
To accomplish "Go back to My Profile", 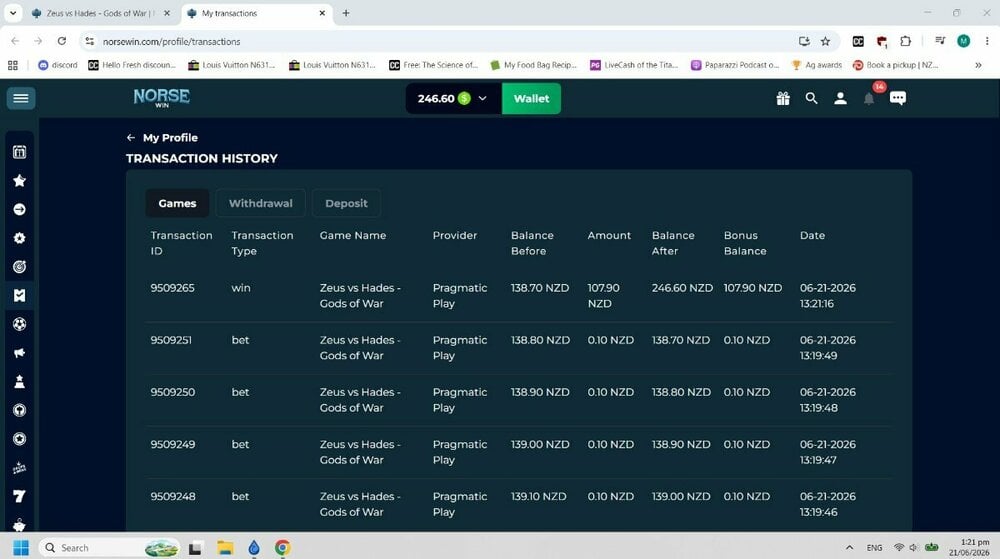I will click(x=170, y=138).
